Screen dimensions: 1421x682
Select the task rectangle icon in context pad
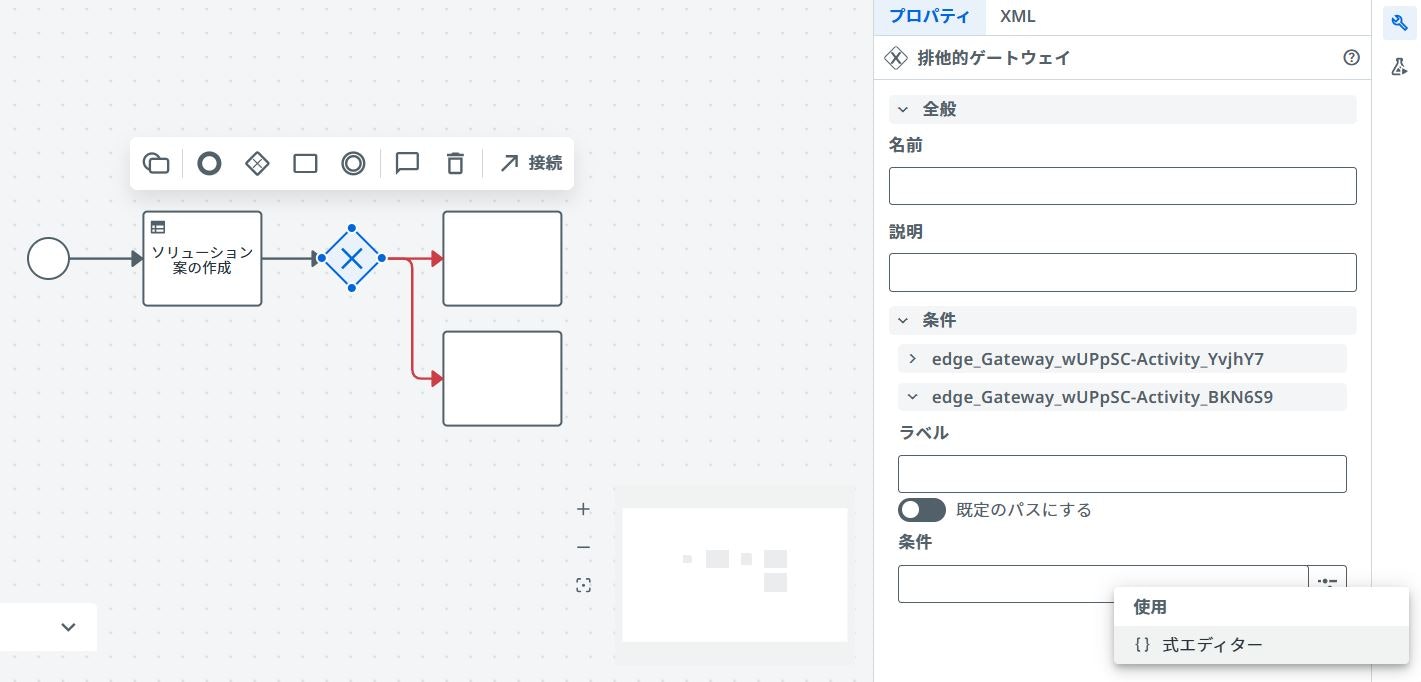point(305,163)
